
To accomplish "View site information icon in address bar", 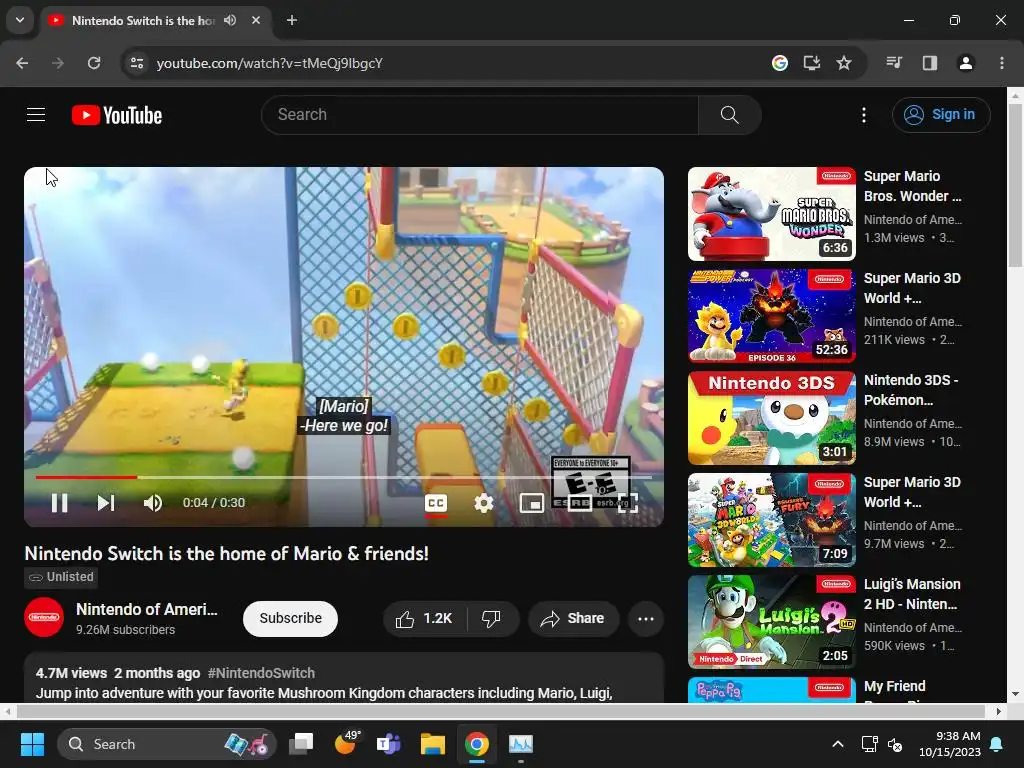I will click(x=136, y=63).
